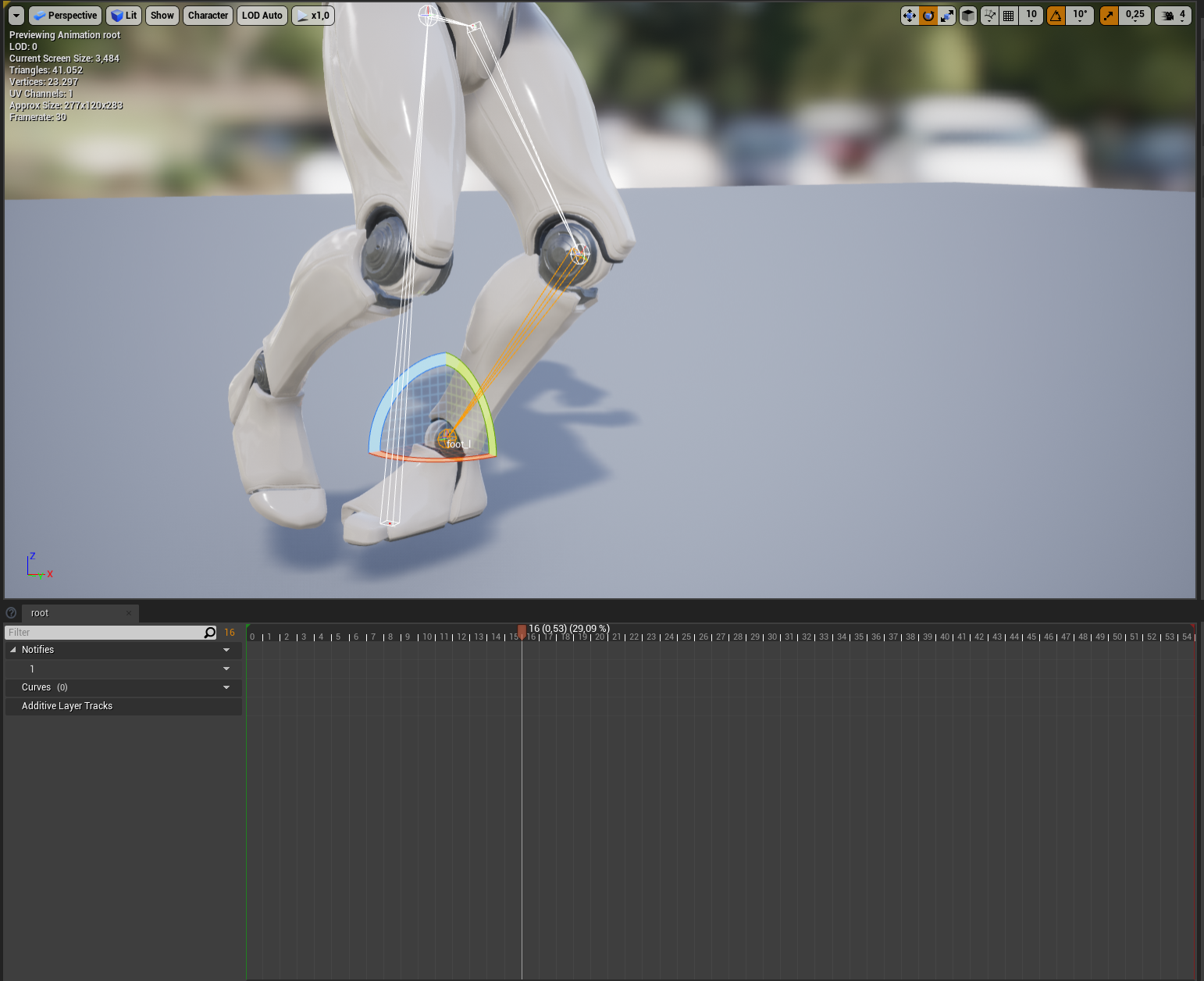
Task: Open the Lit view mode menu
Action: [x=123, y=15]
